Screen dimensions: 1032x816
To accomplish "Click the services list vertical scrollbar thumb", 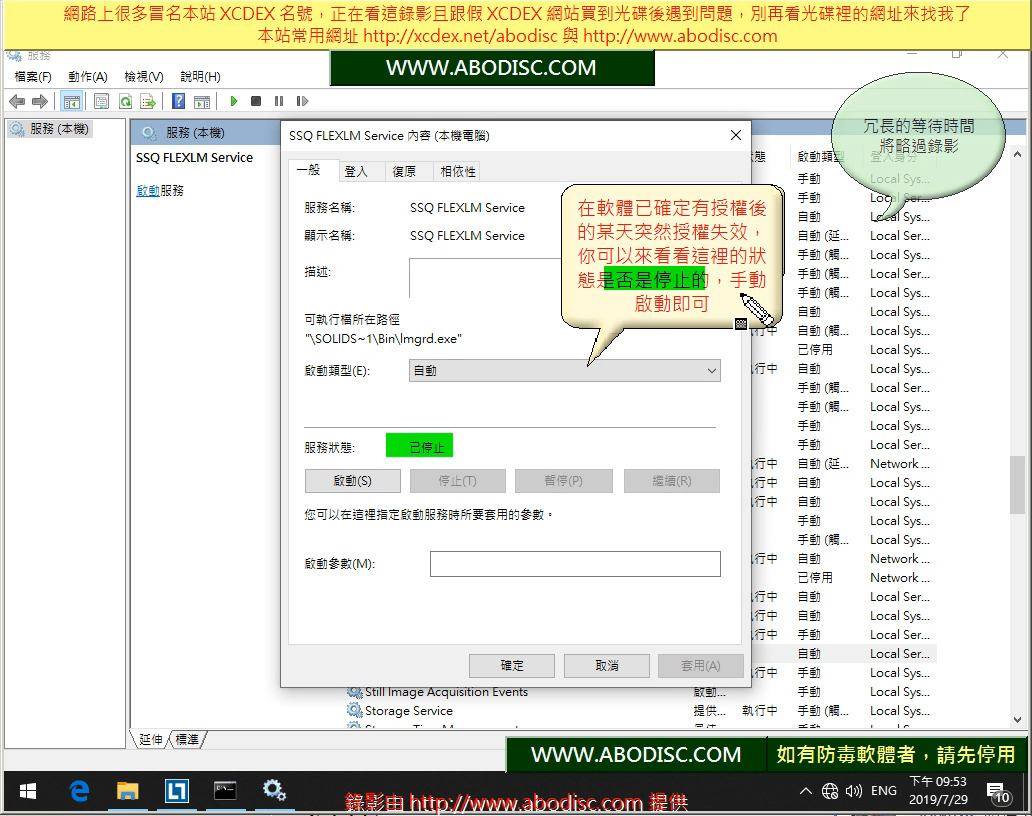I will 1018,484.
